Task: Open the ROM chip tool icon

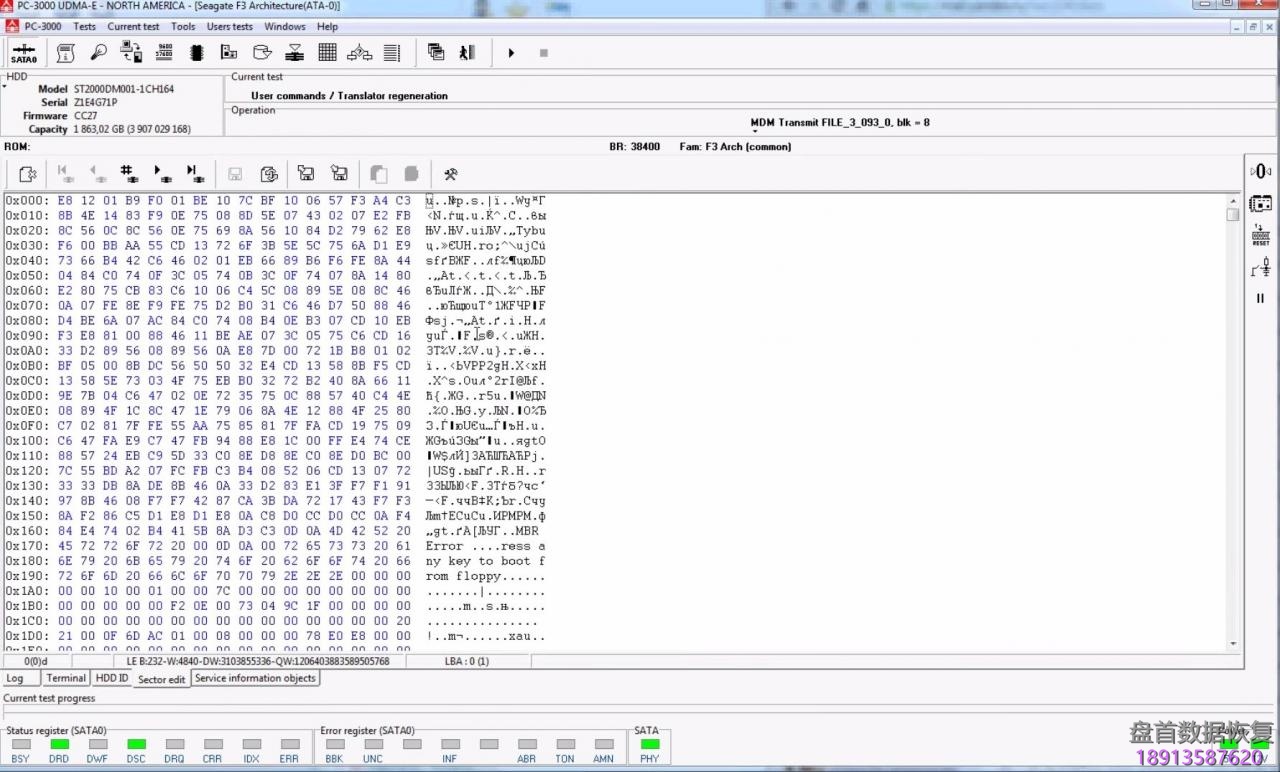Action: 196,52
